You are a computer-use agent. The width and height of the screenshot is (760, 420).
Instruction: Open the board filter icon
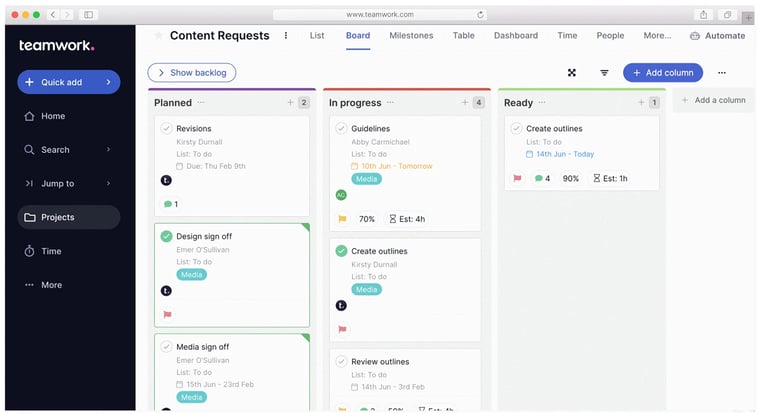604,73
